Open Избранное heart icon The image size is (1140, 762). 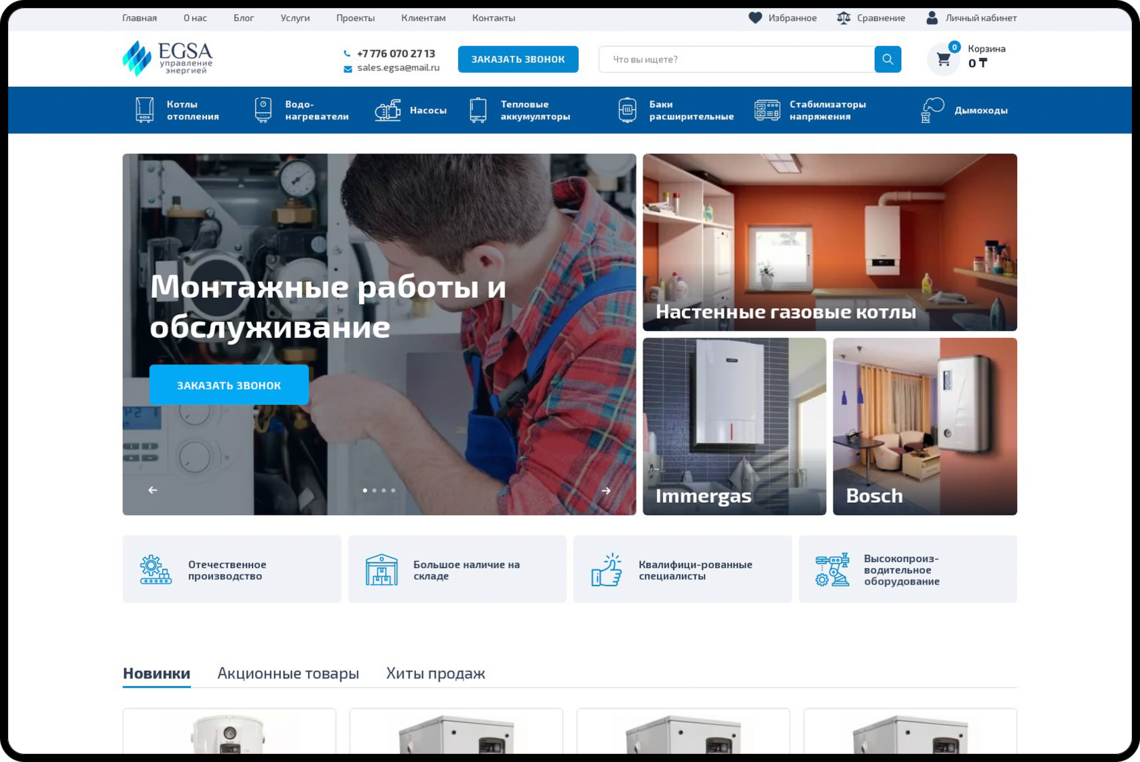(755, 18)
